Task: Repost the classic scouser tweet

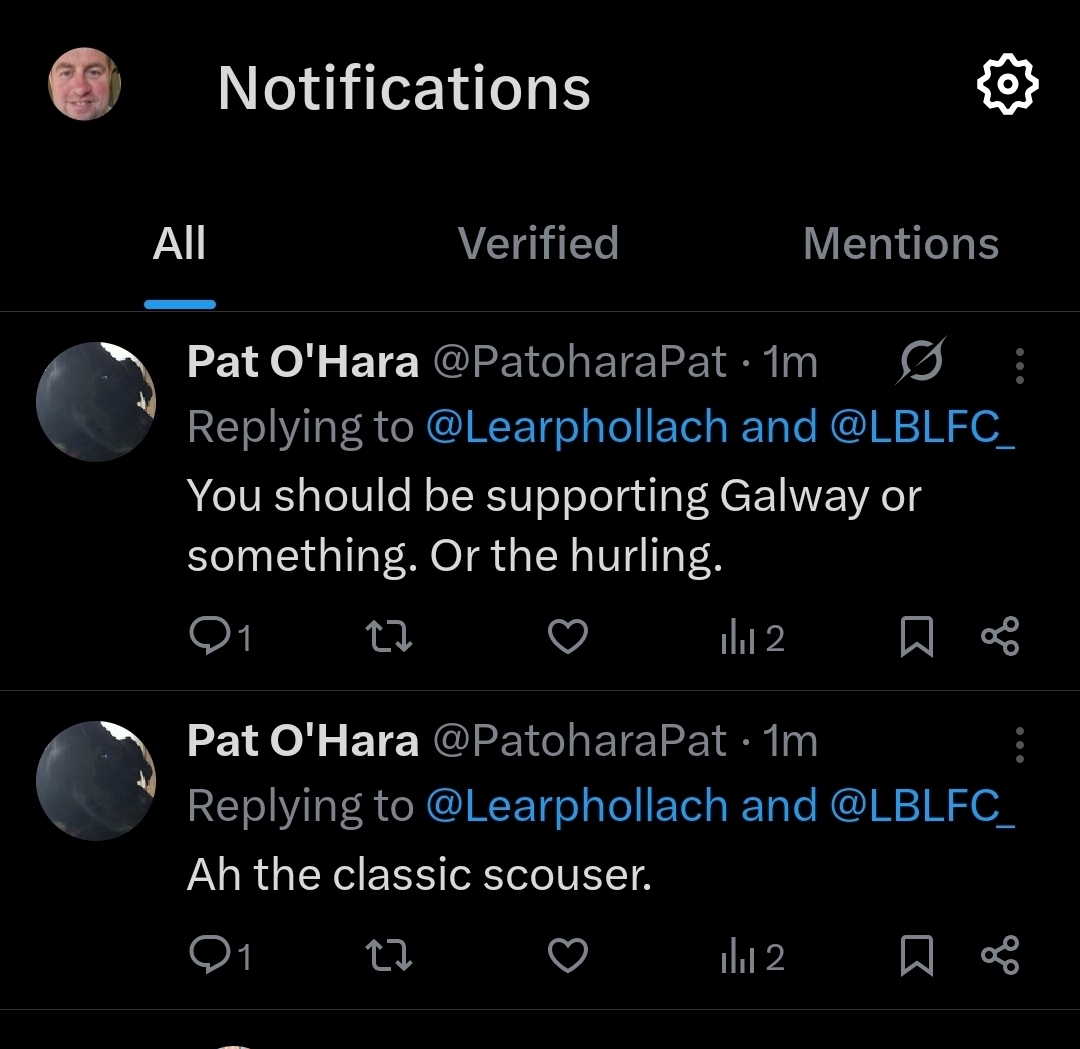Action: point(390,956)
